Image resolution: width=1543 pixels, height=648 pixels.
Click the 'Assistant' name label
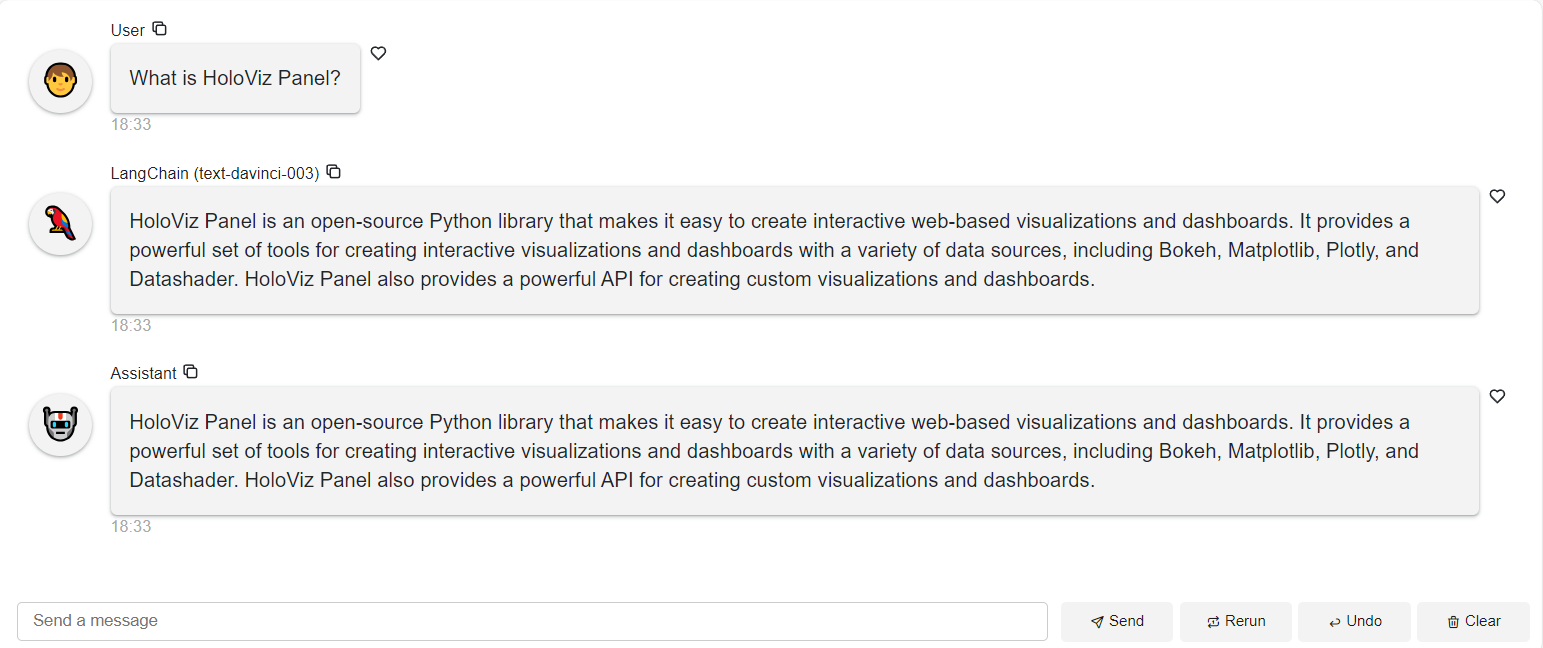(x=144, y=373)
